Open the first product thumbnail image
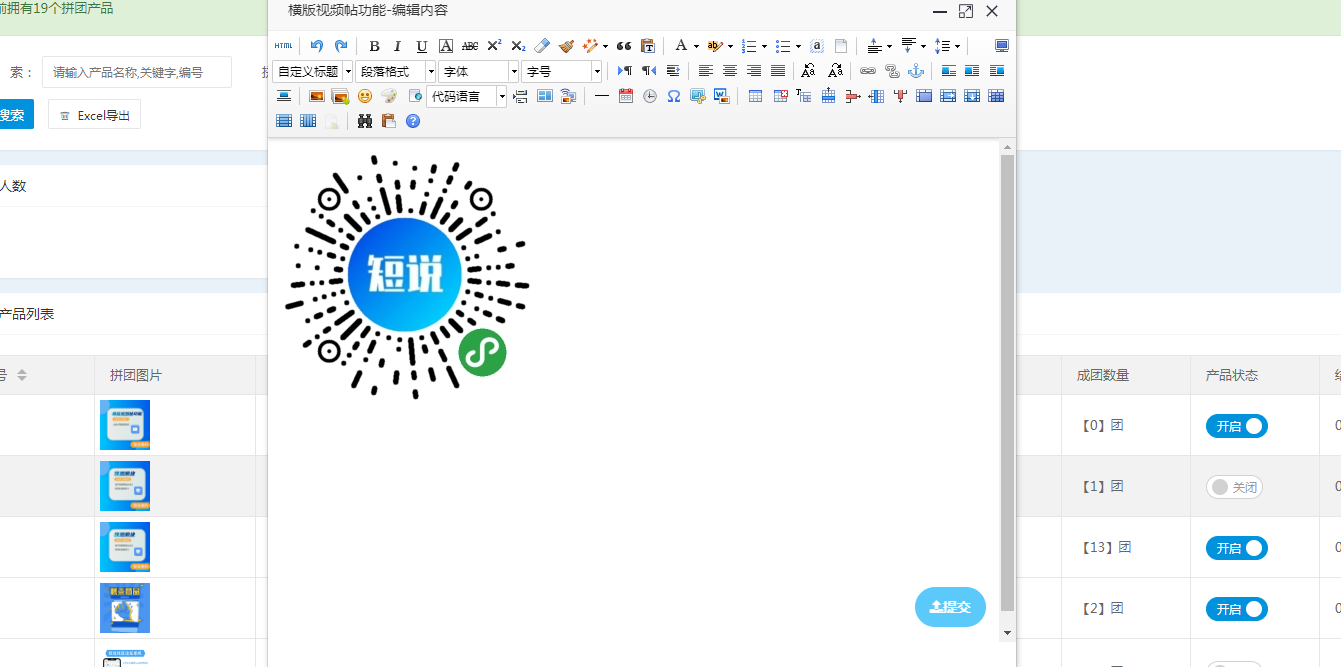 click(x=125, y=425)
